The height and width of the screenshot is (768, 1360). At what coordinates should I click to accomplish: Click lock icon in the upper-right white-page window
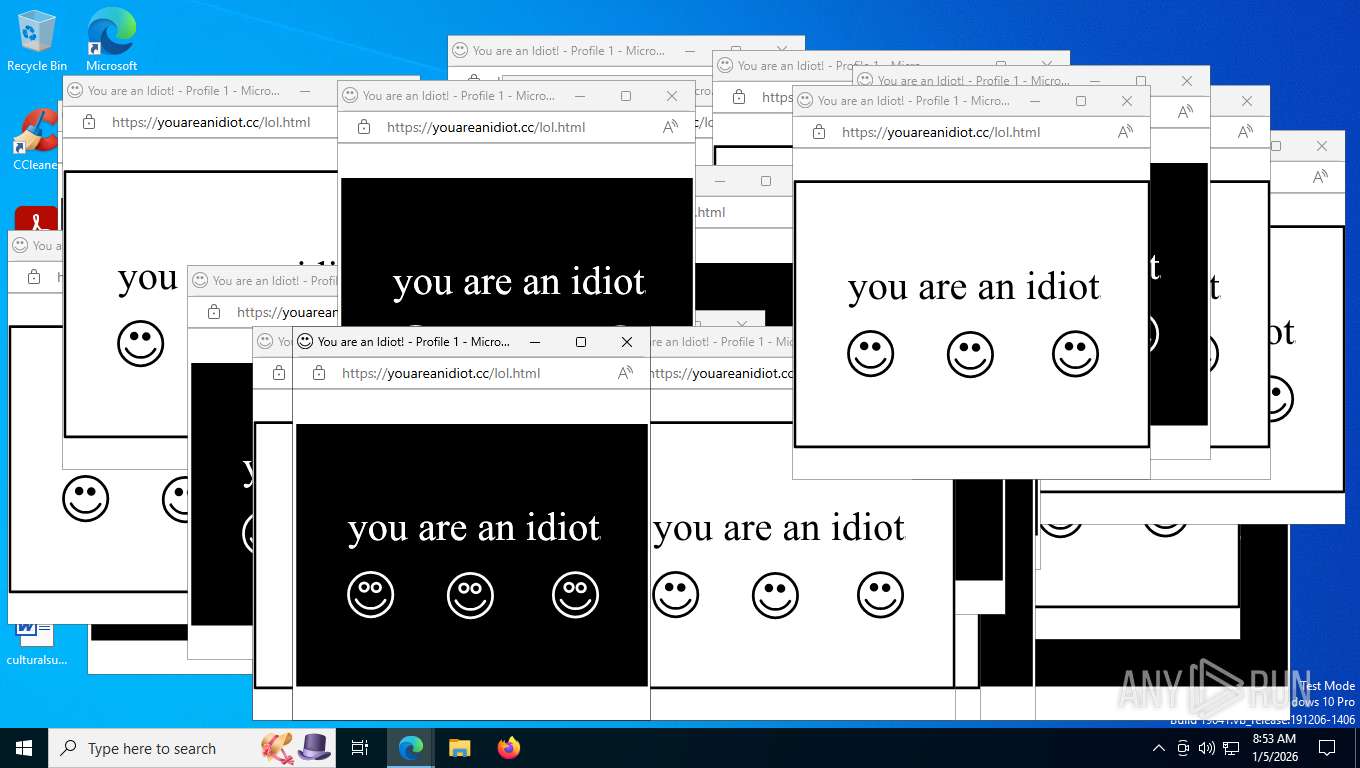(819, 132)
